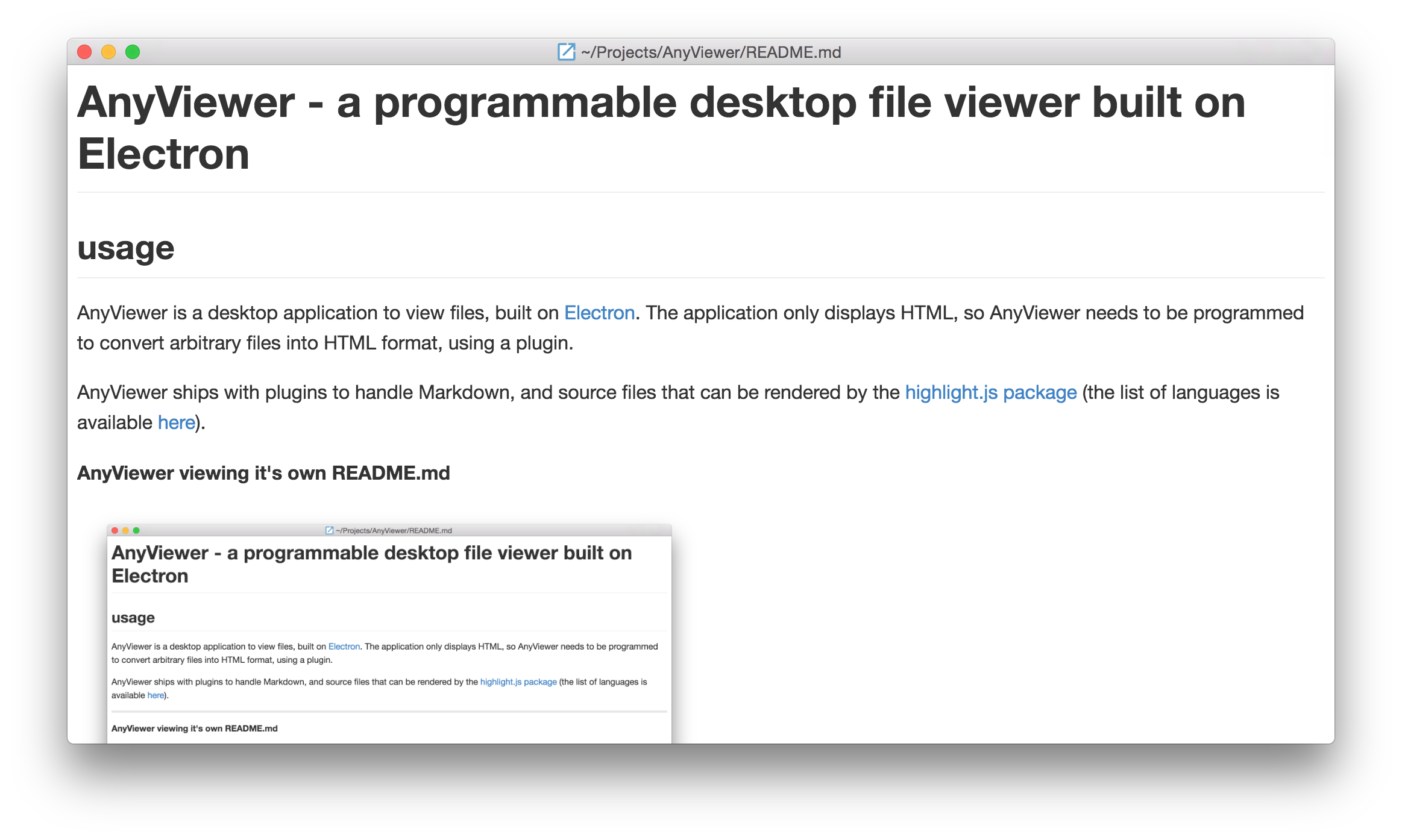Minimize the window with the yellow button
This screenshot has width=1402, height=840.
108,52
